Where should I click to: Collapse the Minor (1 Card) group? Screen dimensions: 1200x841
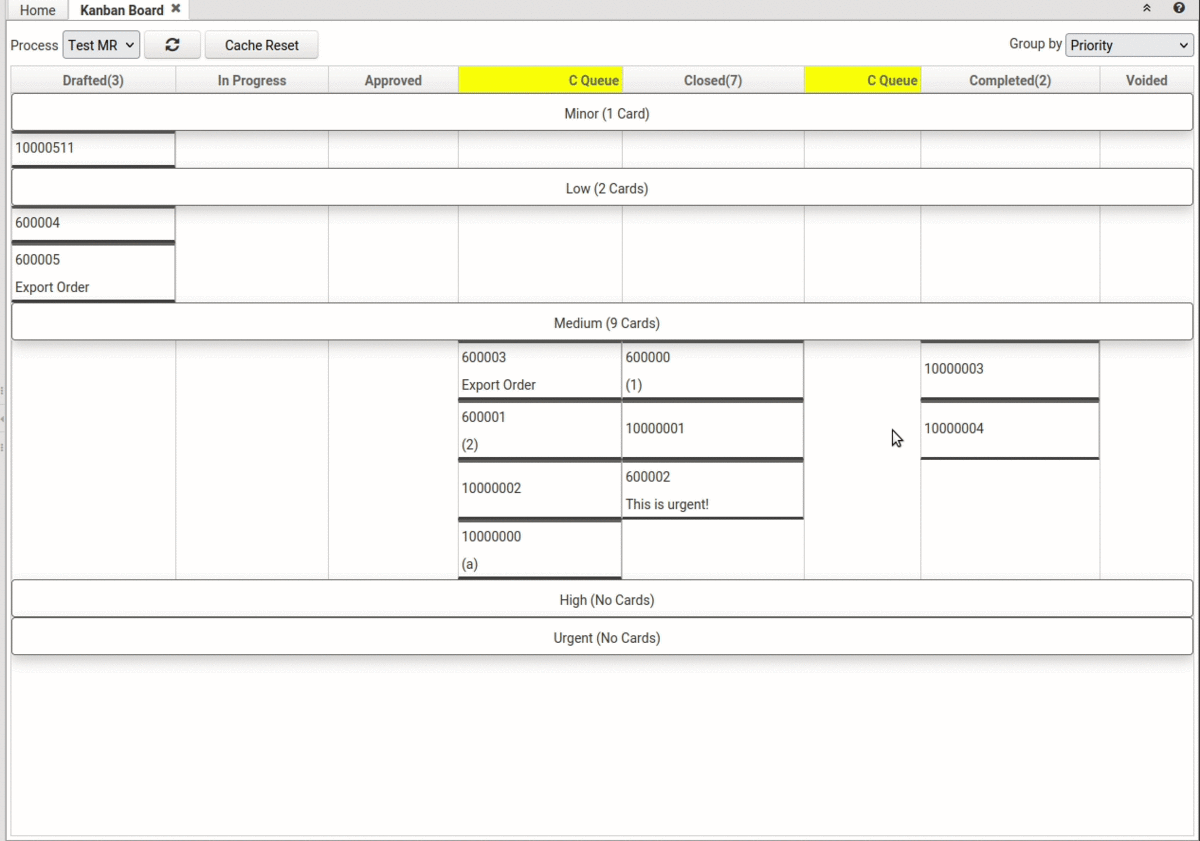(606, 113)
